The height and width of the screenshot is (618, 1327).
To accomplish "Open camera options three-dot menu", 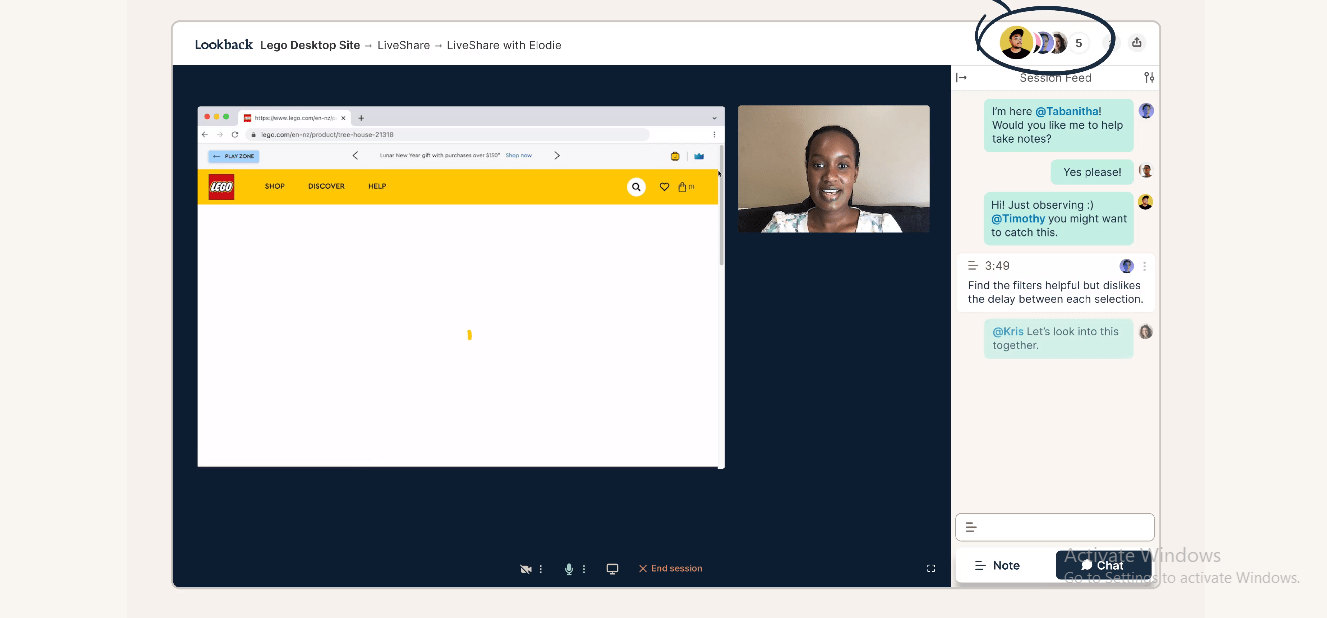I will coord(541,569).
